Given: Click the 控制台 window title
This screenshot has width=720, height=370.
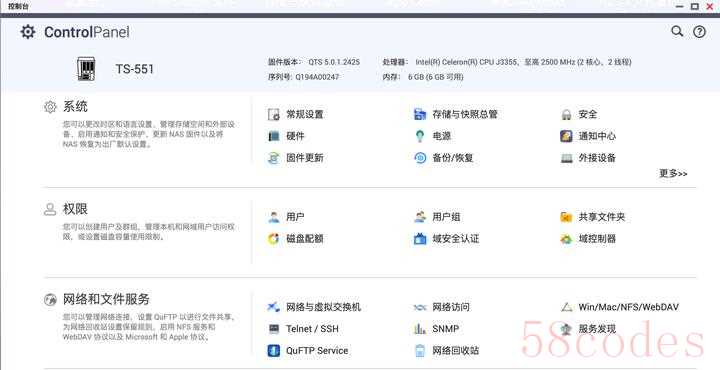Looking at the screenshot, I should click(18, 6).
